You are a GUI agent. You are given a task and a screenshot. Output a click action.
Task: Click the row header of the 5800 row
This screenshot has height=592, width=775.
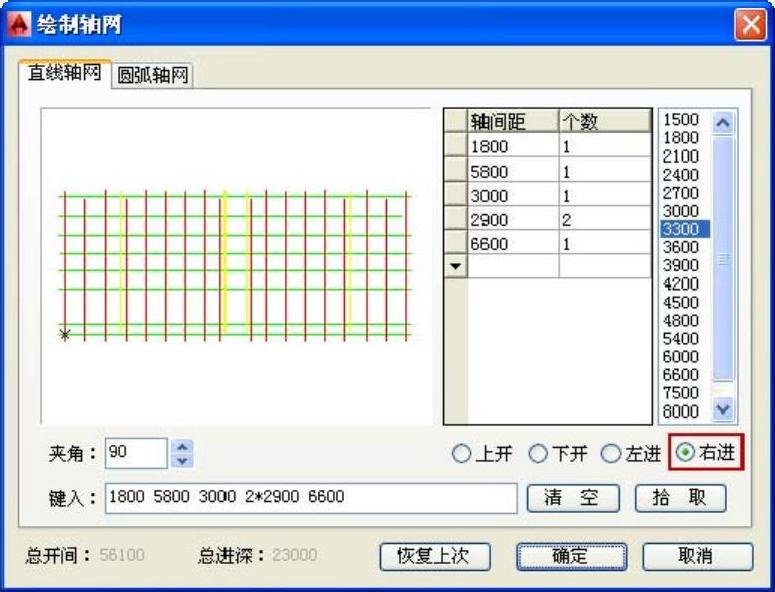(456, 170)
